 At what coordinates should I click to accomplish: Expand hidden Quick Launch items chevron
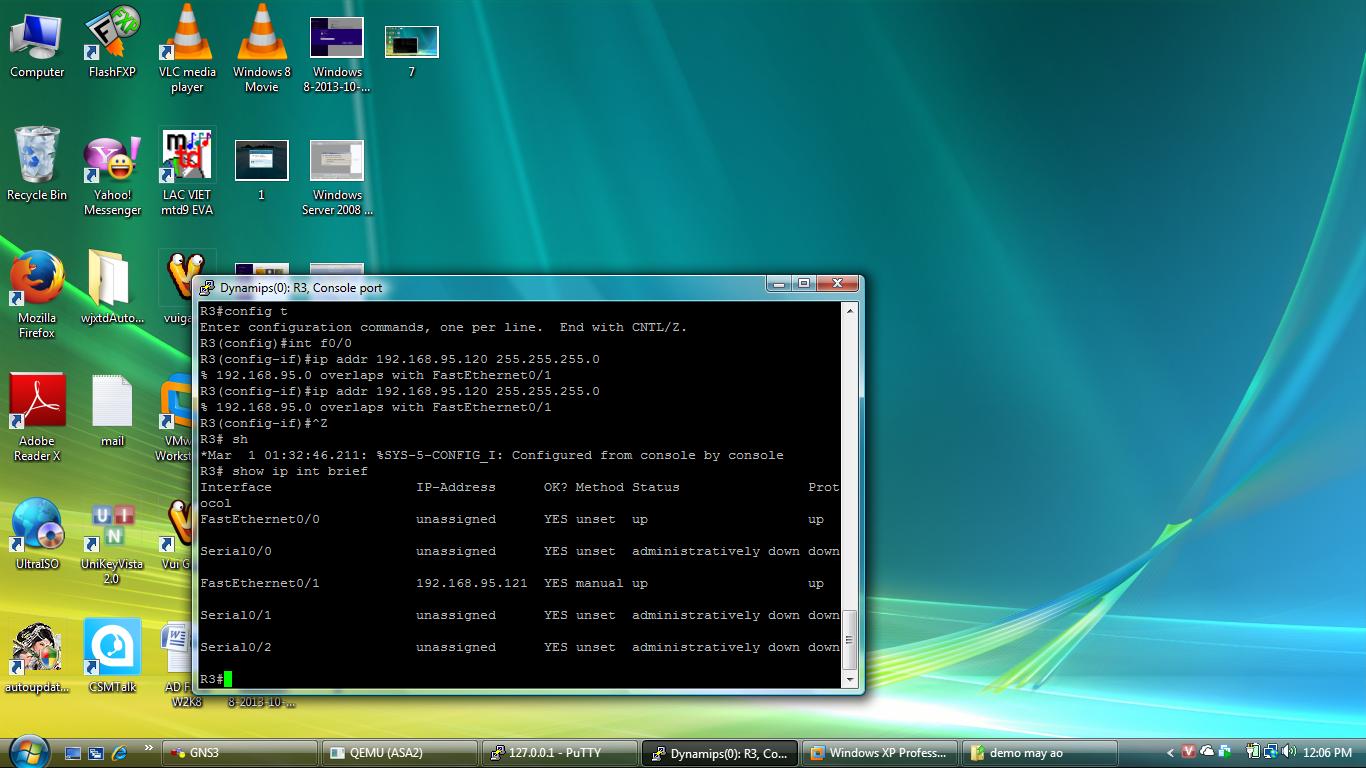[149, 748]
